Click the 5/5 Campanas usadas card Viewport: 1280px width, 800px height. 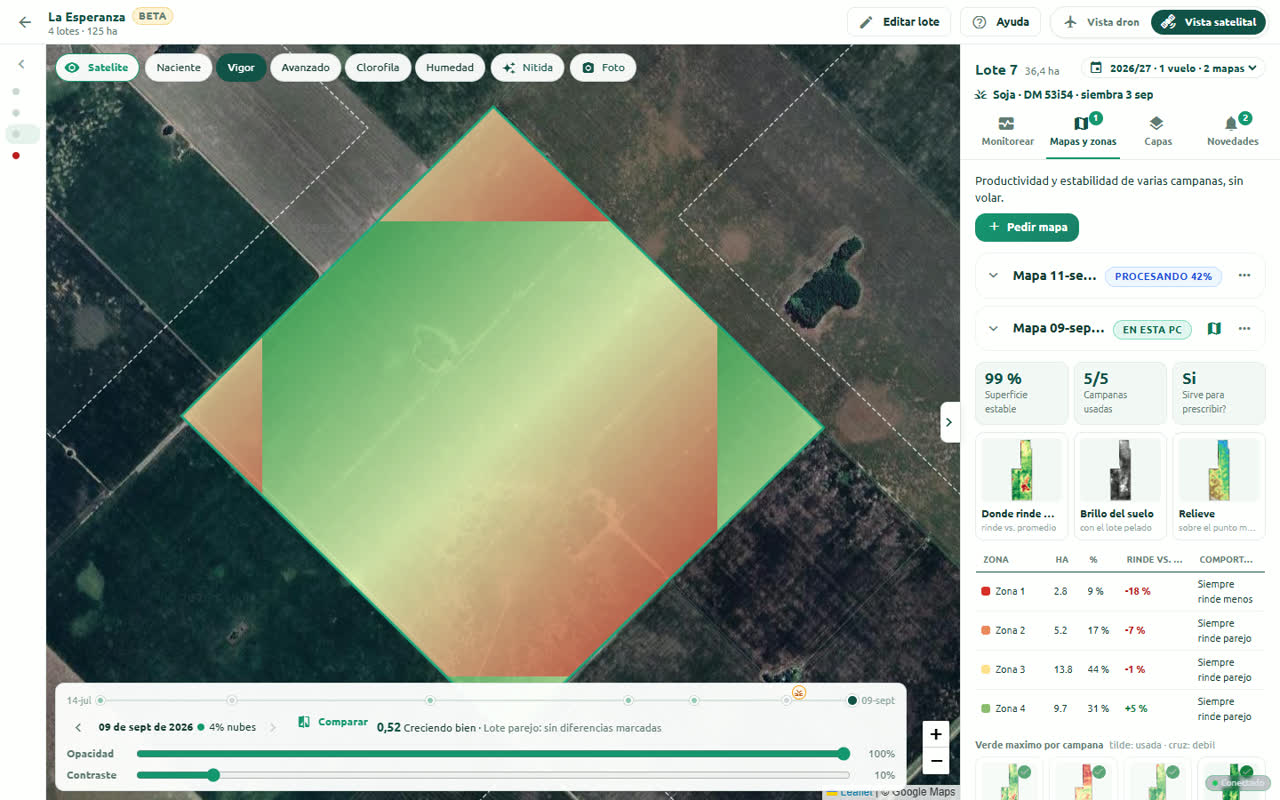1120,393
